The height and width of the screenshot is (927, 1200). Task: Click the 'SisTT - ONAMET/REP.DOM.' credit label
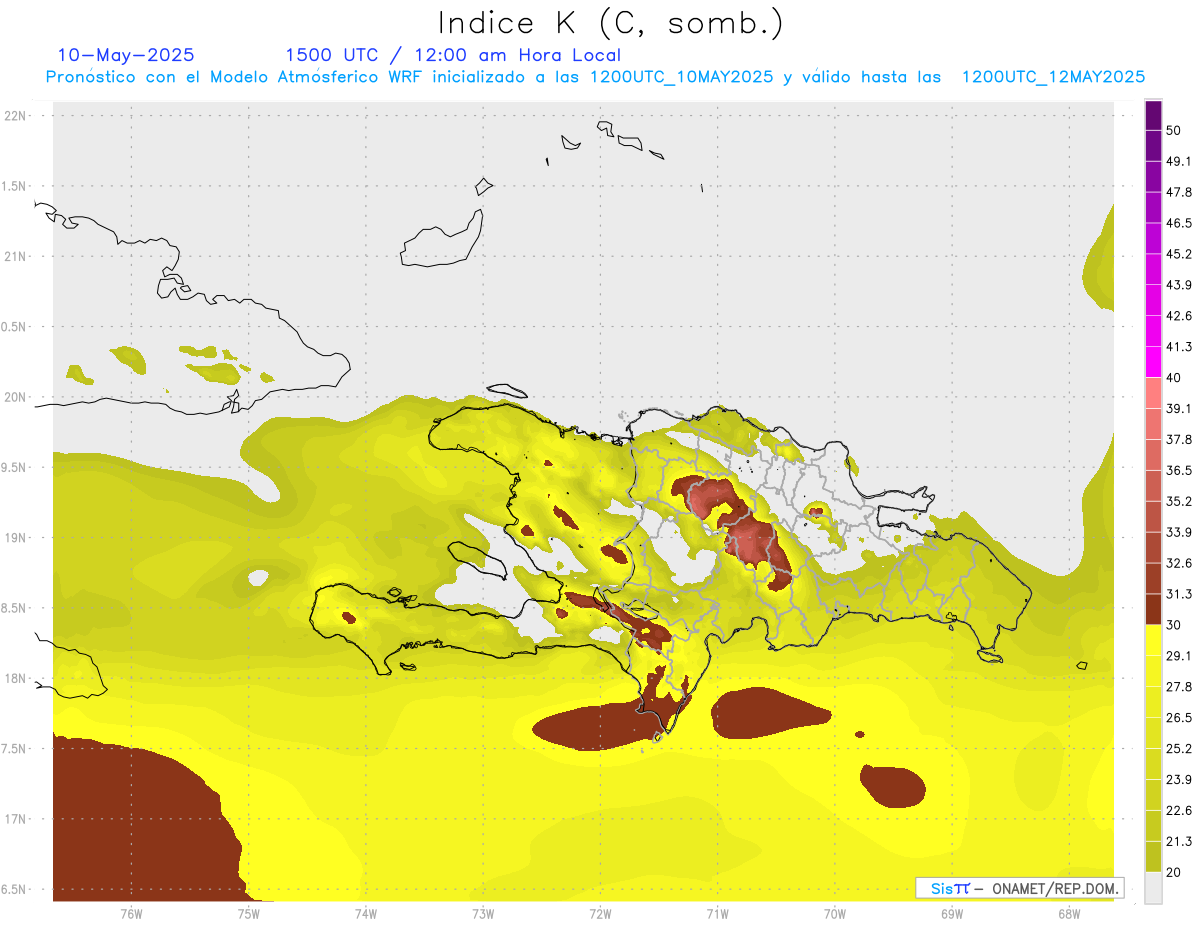click(1019, 888)
